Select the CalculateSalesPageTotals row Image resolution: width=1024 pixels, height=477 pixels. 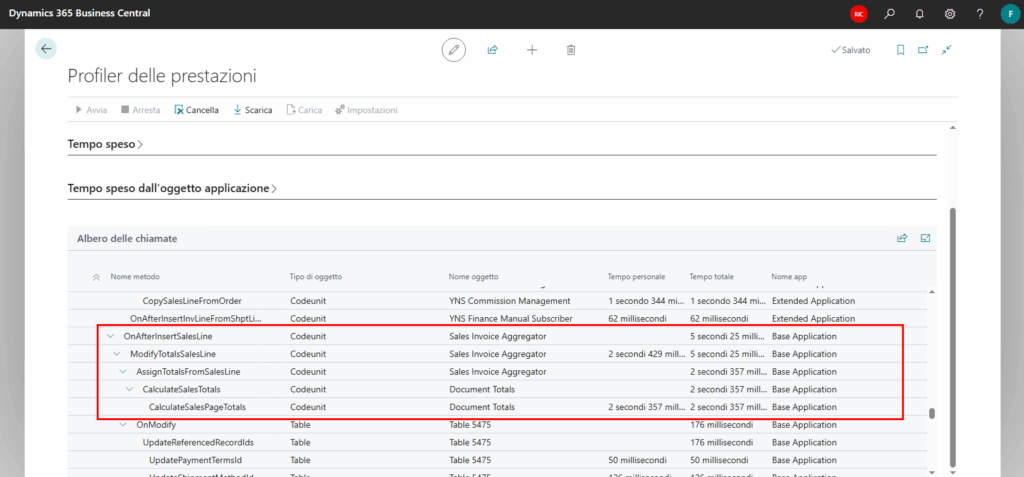coord(197,407)
